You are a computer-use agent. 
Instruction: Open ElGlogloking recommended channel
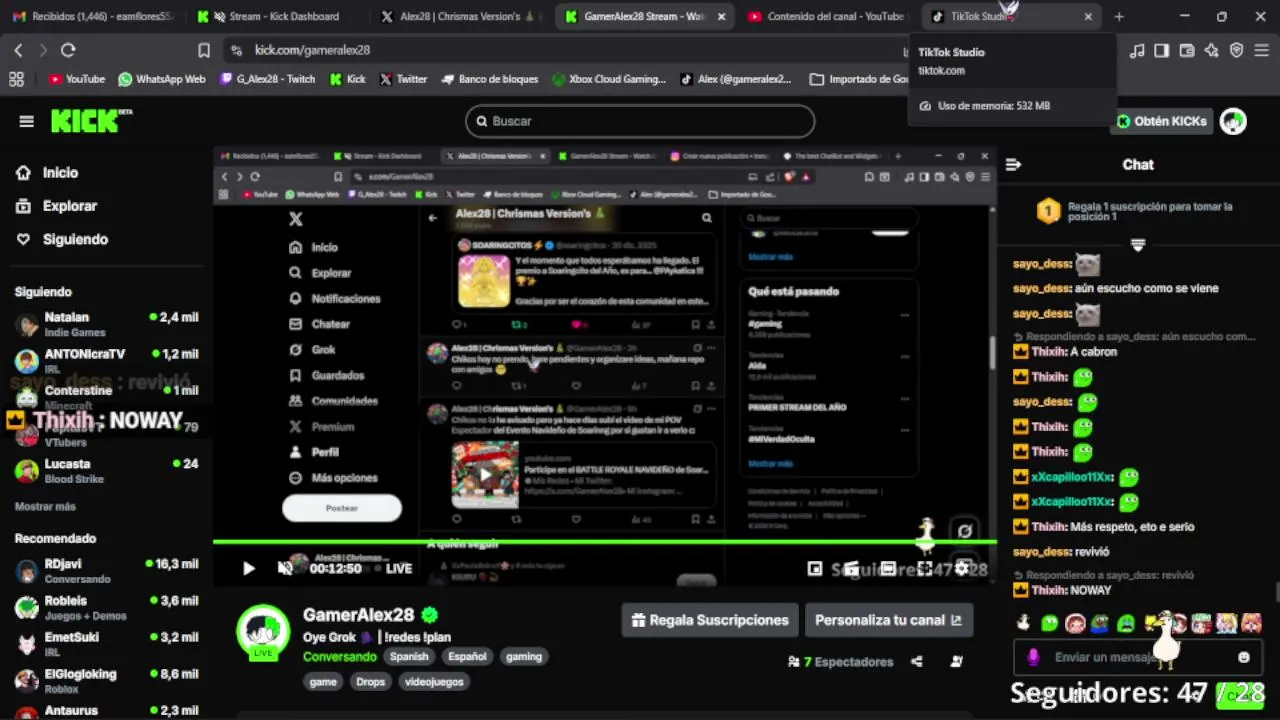coord(106,680)
